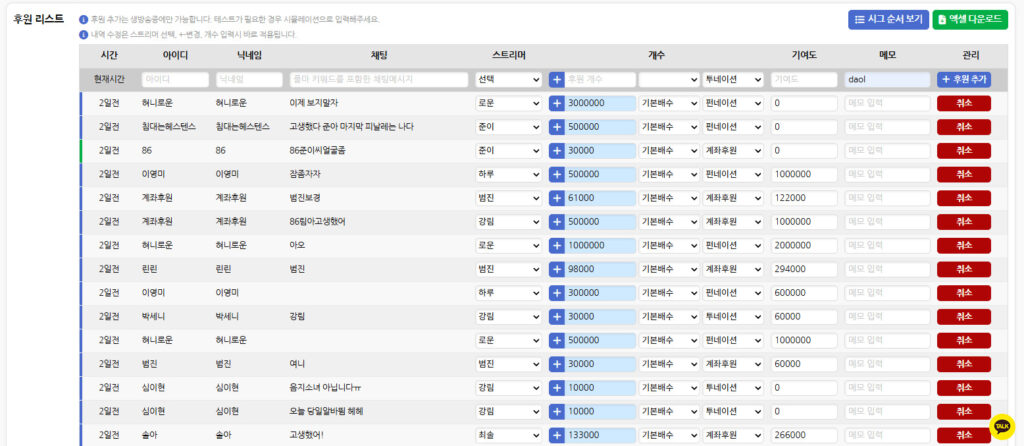Click the plus icon in the 박세니 row
The width and height of the screenshot is (1024, 446).
tap(556, 317)
